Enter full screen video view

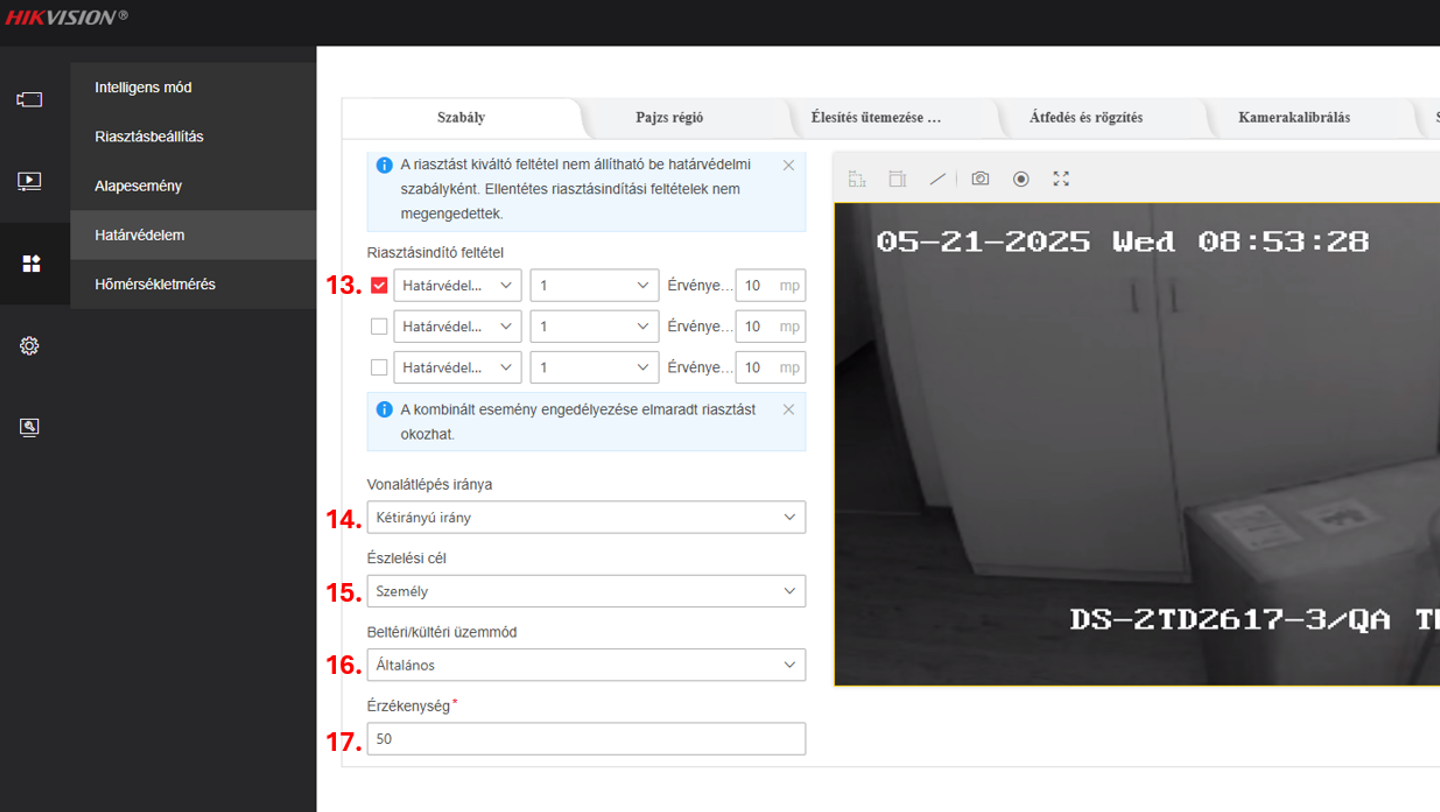coord(1061,179)
